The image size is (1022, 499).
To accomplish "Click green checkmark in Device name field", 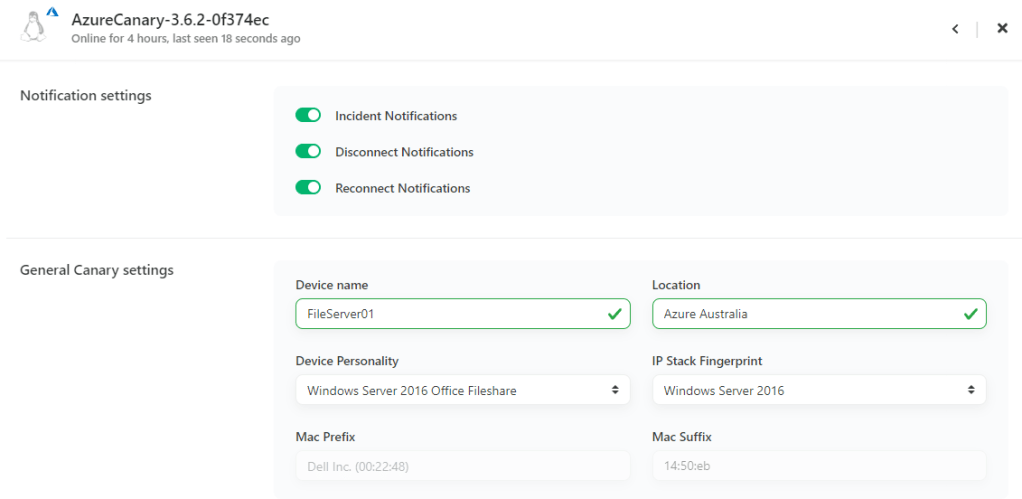I will [614, 314].
